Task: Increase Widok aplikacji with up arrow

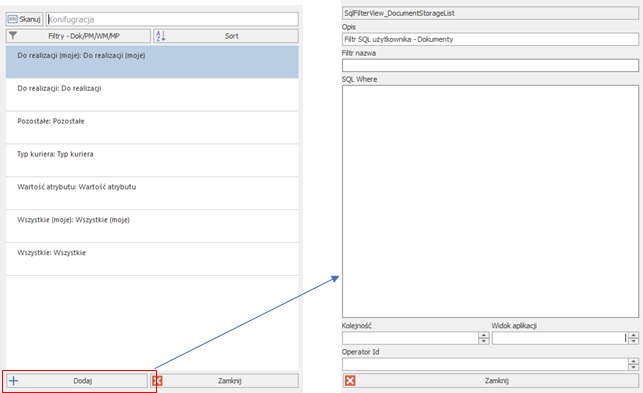Action: point(634,335)
